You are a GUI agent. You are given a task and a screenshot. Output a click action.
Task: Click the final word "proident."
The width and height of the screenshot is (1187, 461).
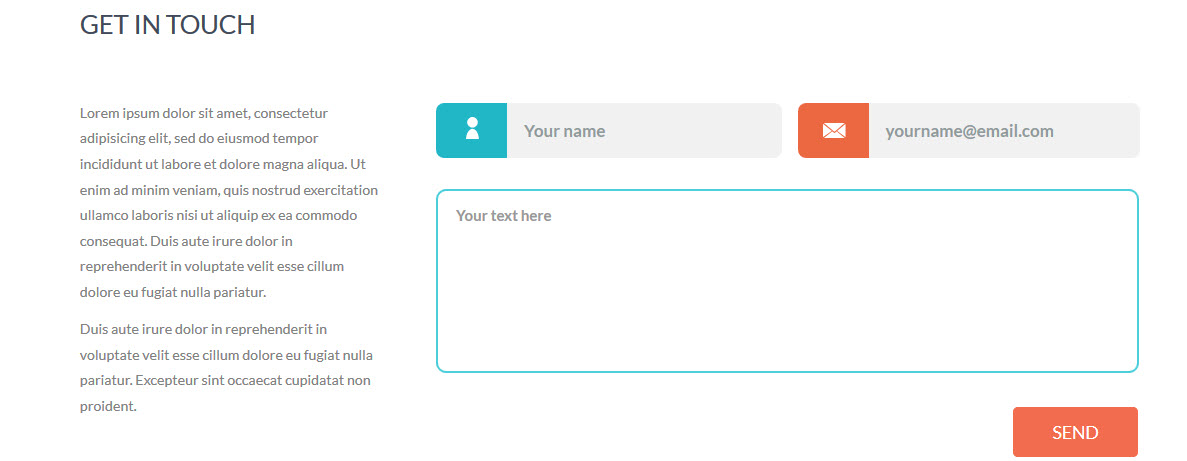108,406
